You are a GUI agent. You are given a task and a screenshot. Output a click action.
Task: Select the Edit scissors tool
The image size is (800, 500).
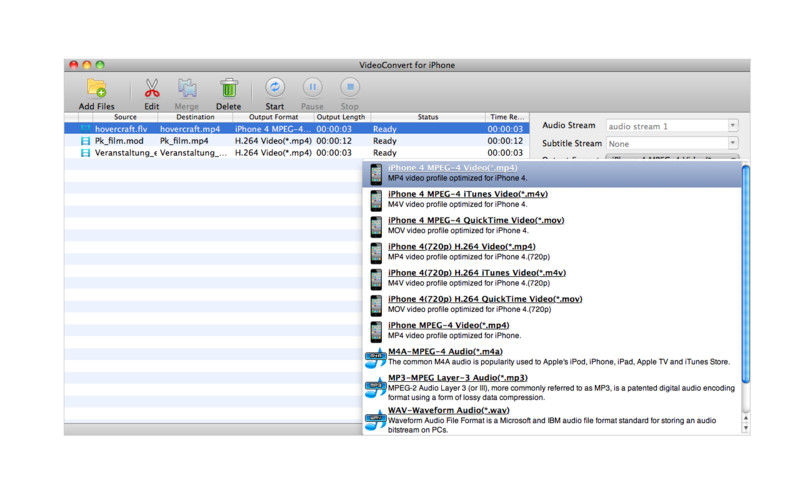tap(152, 88)
